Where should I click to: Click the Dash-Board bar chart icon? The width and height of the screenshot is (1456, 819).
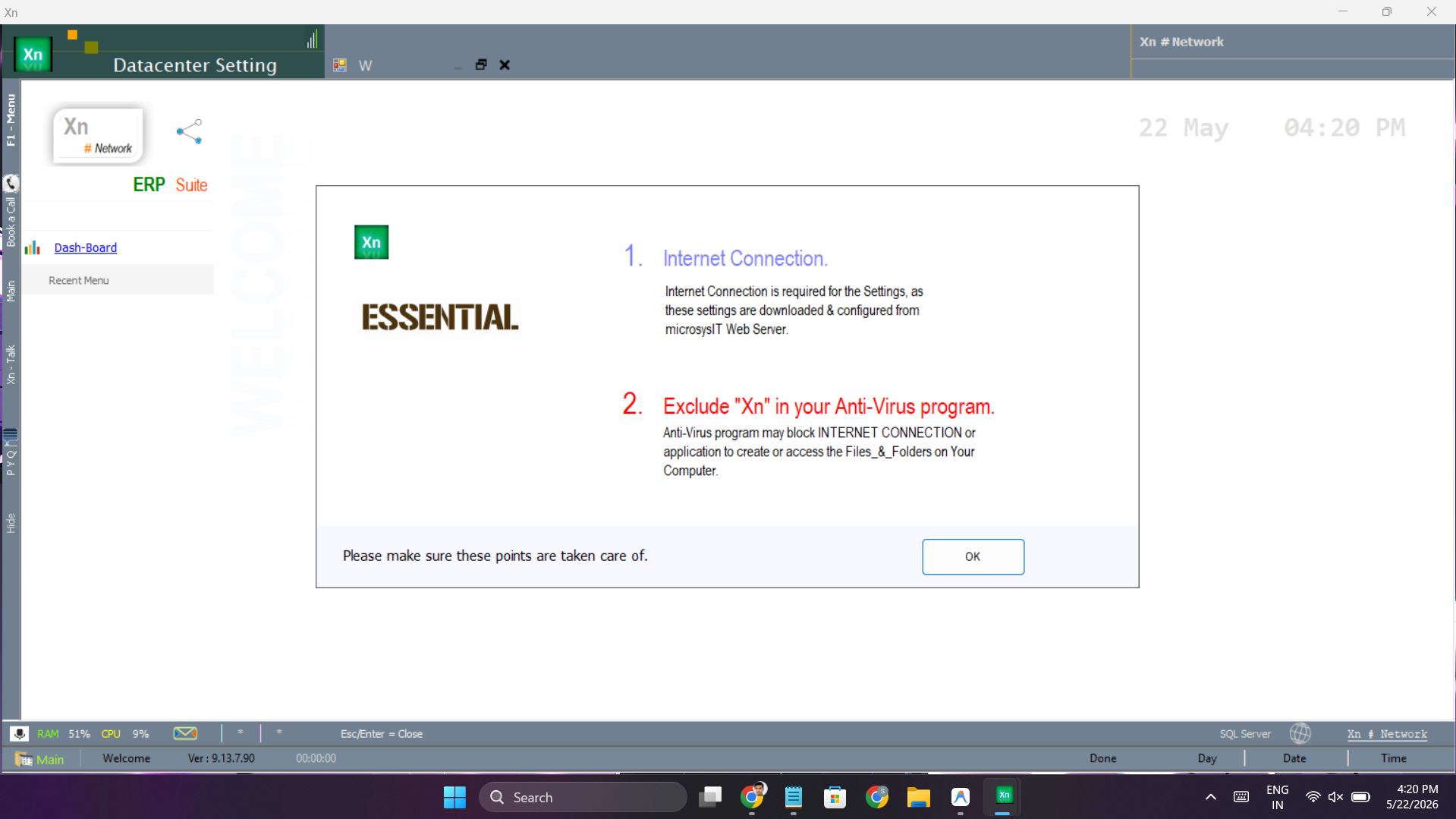click(33, 247)
